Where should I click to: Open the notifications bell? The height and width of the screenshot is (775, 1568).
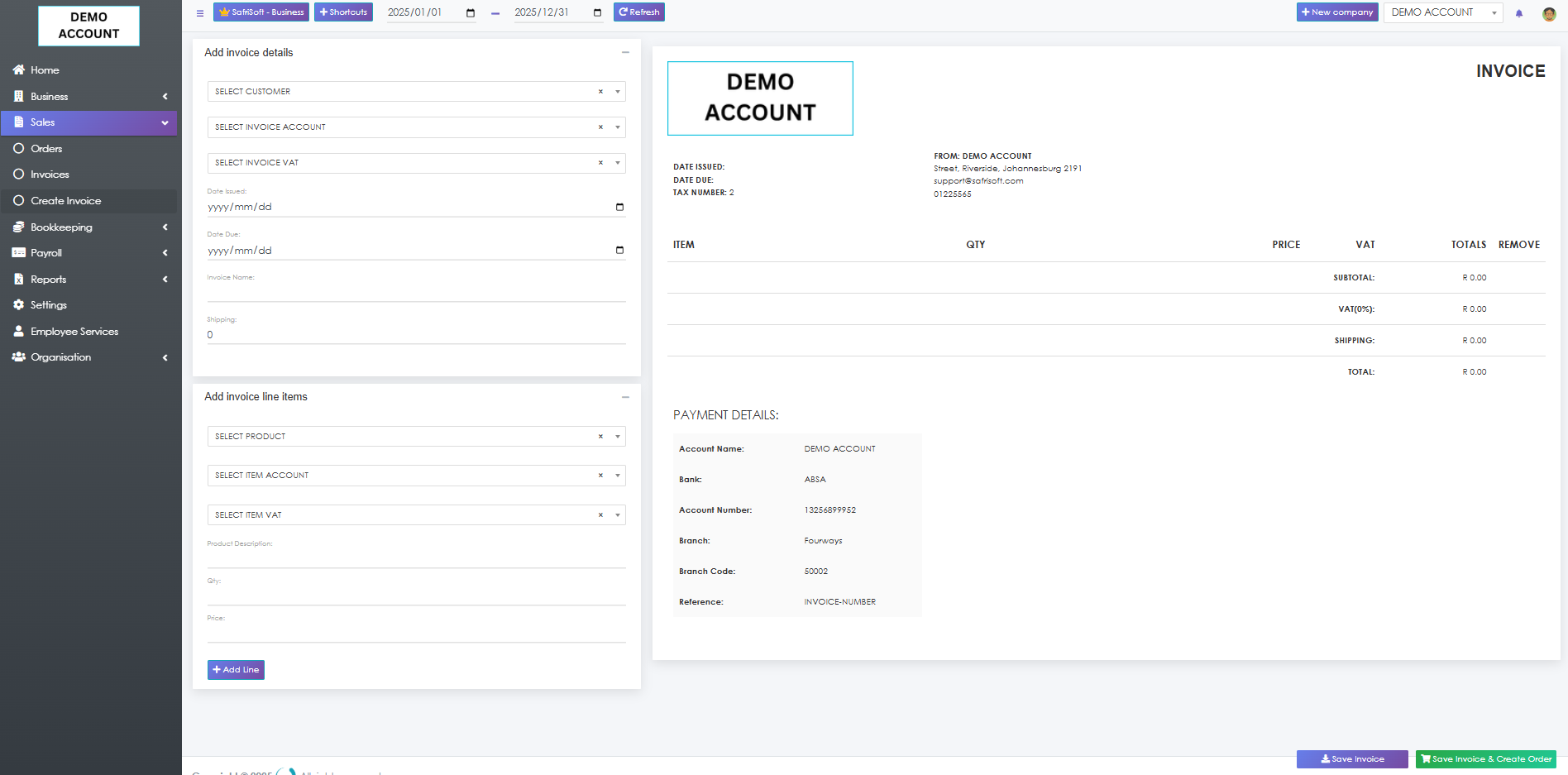(1519, 13)
